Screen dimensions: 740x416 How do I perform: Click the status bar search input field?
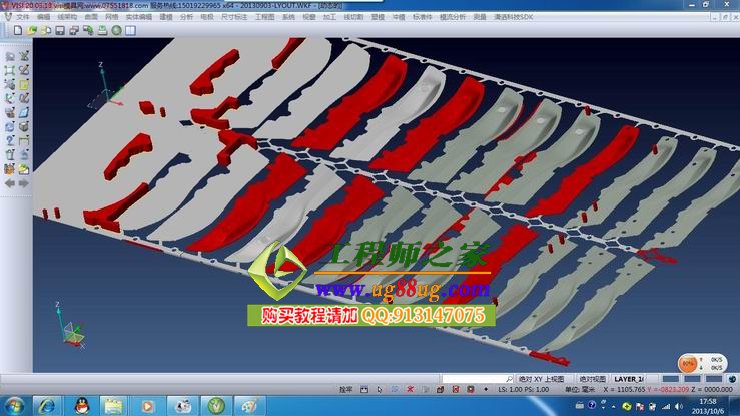click(x=478, y=379)
